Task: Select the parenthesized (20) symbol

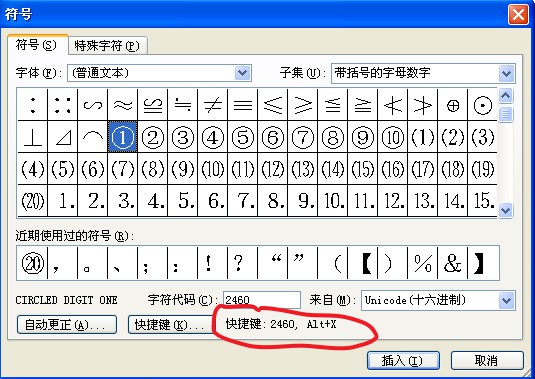Action: (x=33, y=201)
